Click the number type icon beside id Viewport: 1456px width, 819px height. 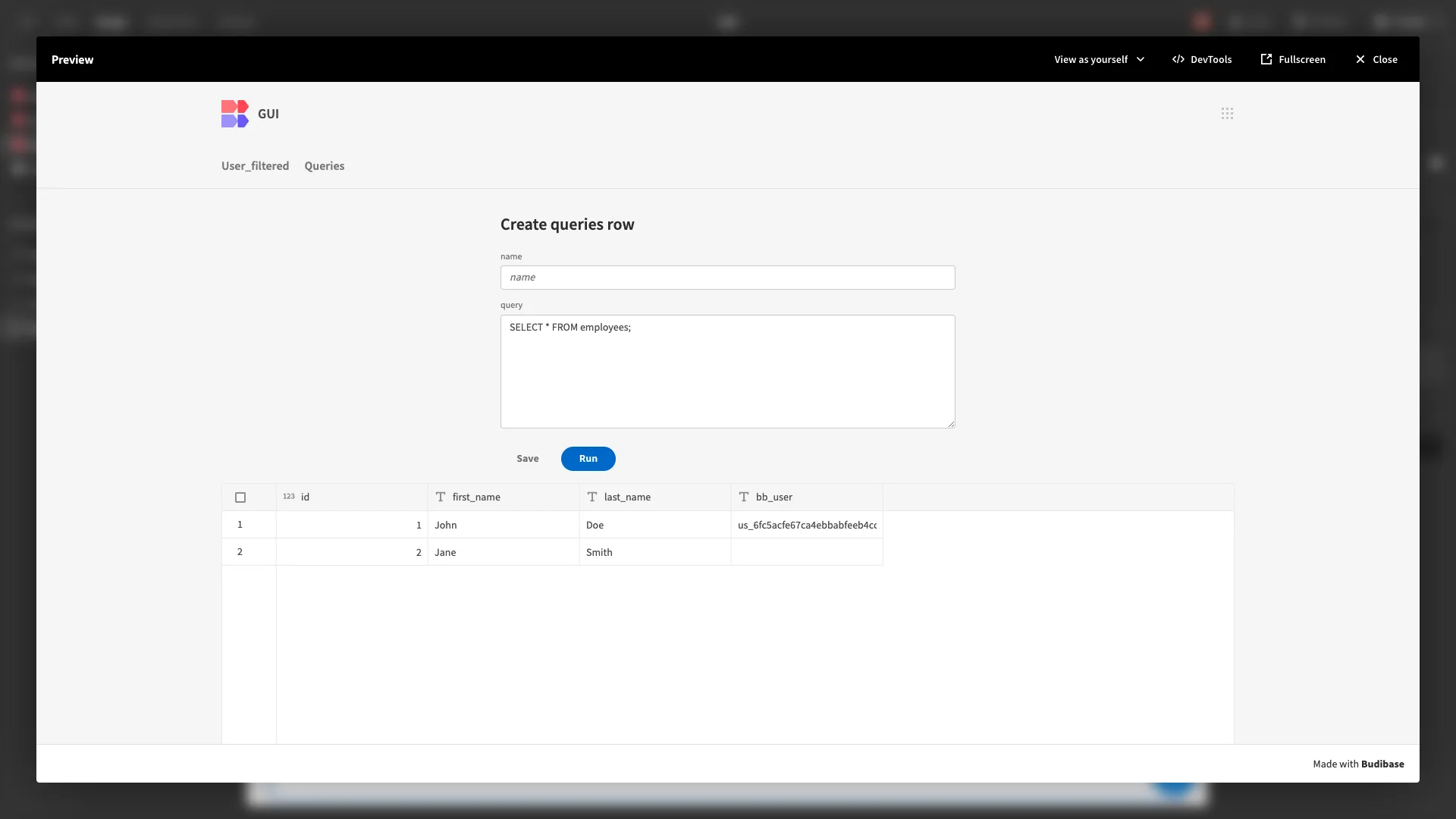pyautogui.click(x=289, y=497)
